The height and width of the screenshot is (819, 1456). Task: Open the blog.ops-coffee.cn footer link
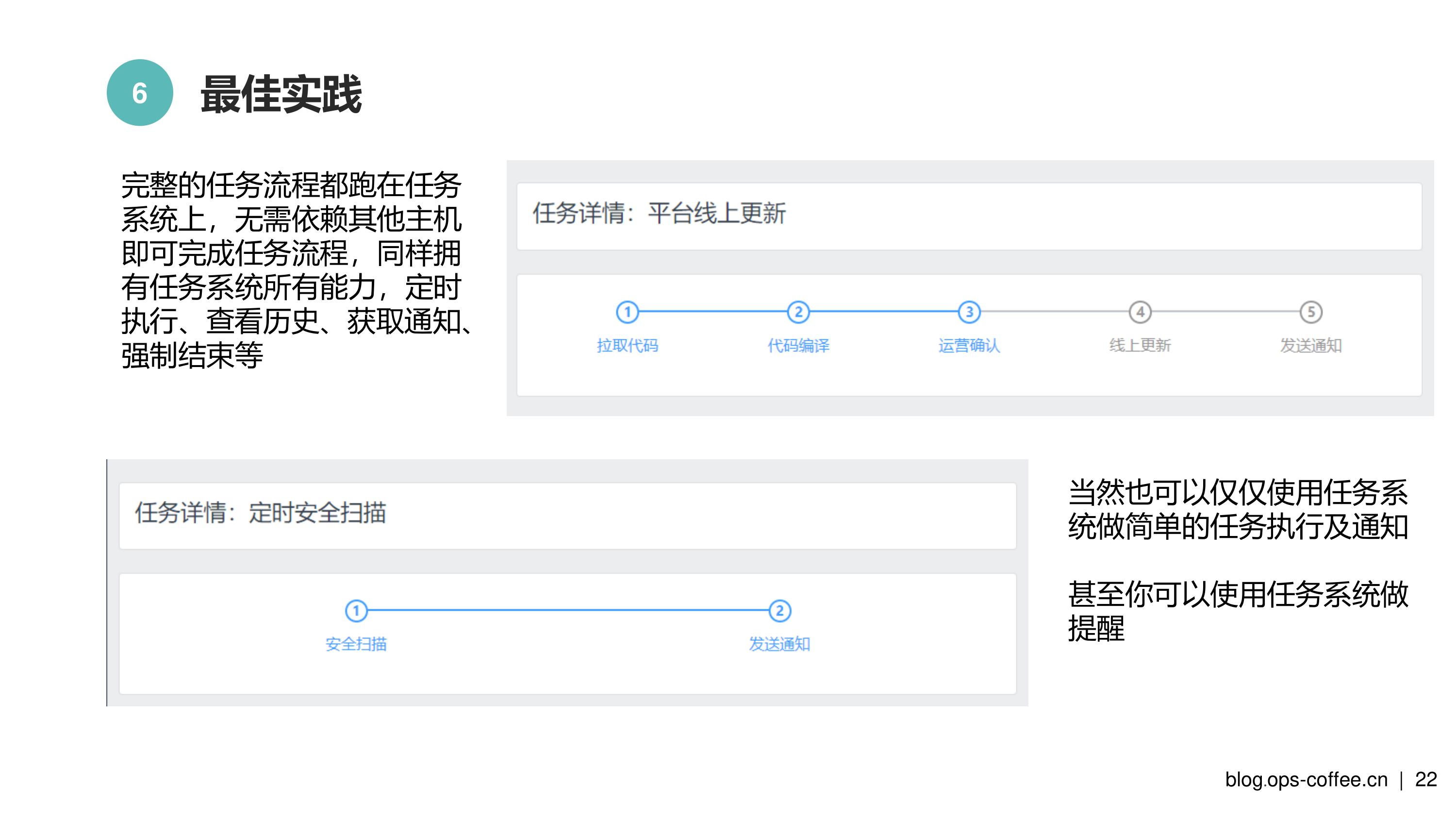(1306, 780)
